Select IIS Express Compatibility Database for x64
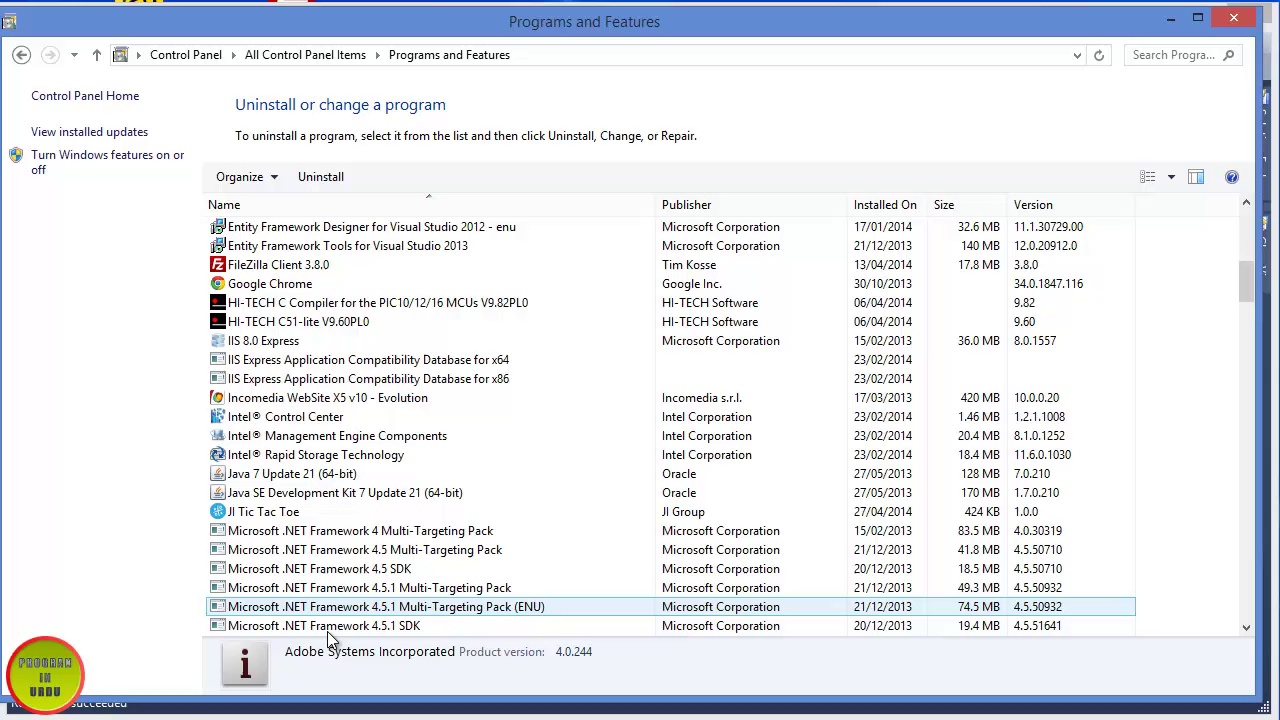Viewport: 1280px width, 720px height. click(670, 360)
